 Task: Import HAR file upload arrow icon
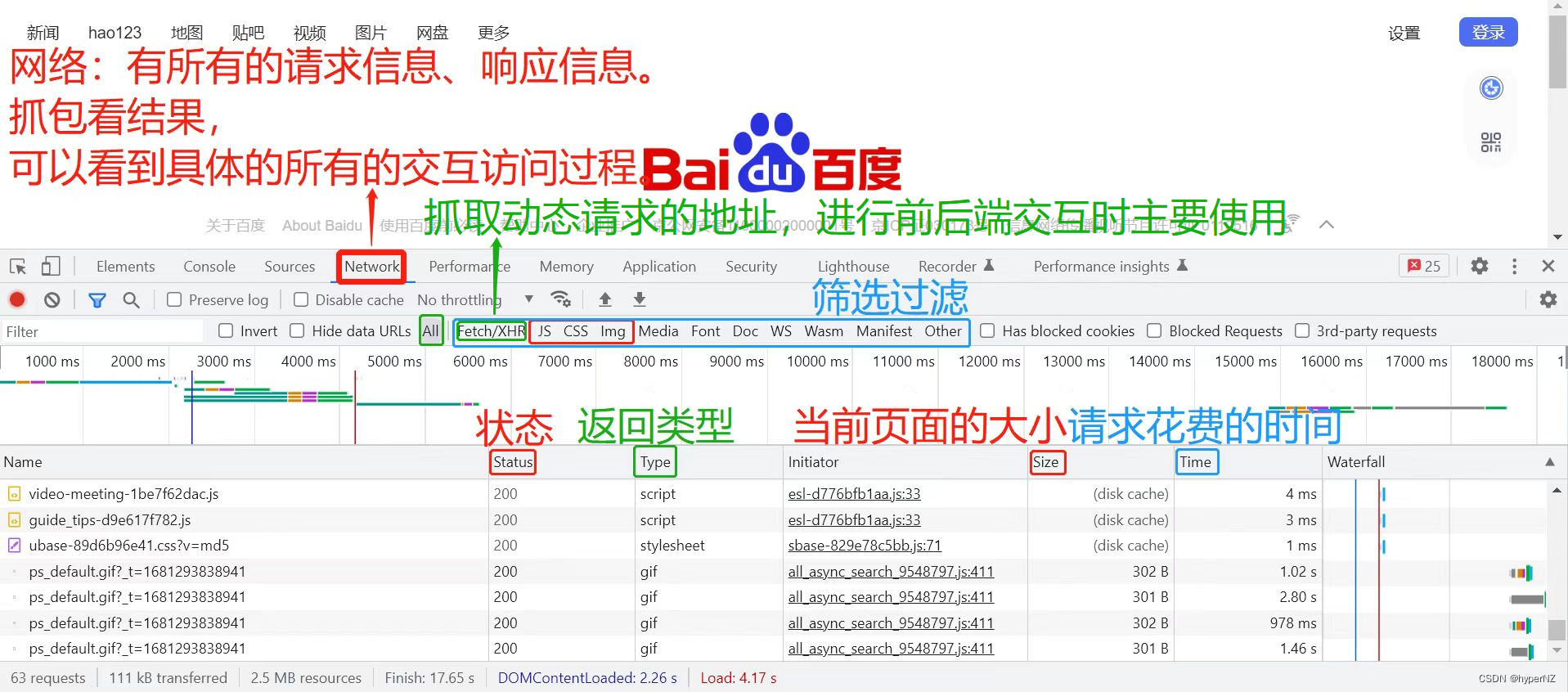point(605,299)
